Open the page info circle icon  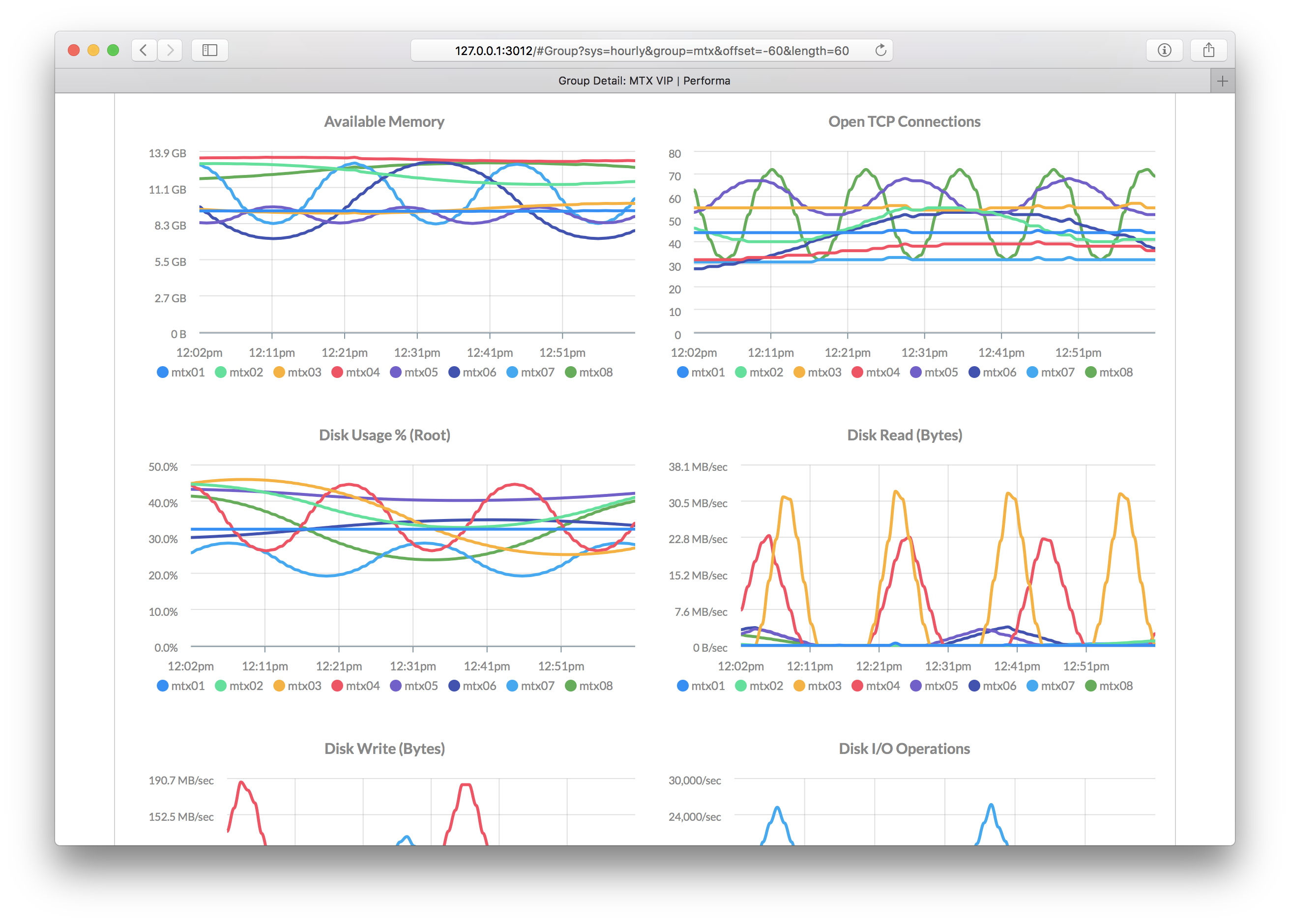coord(1164,50)
